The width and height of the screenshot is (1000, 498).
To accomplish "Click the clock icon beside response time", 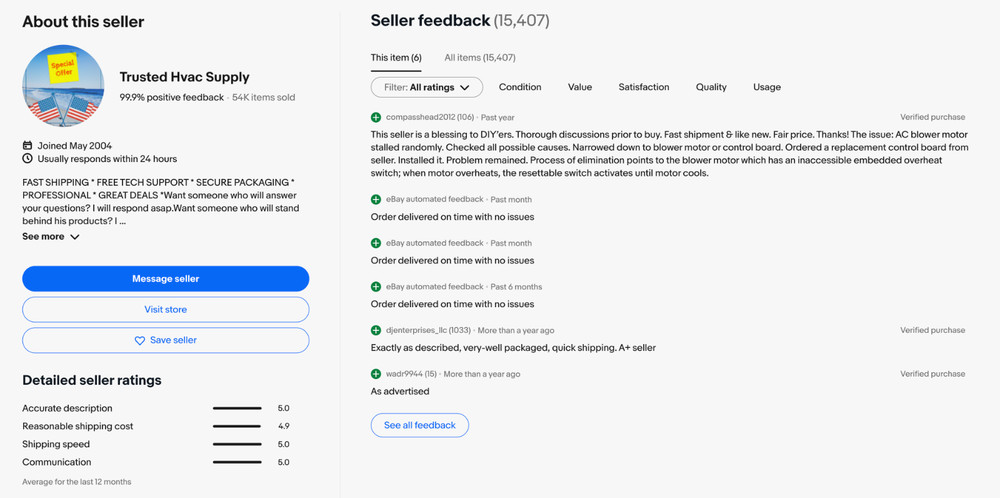I will click(27, 159).
